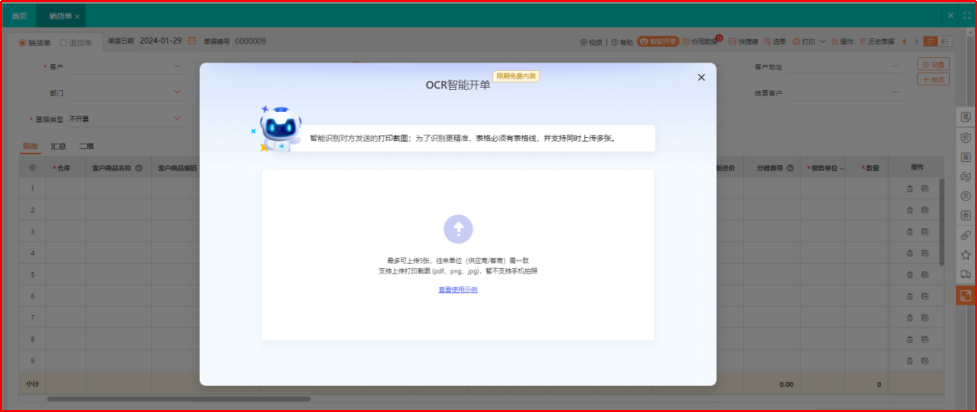Open 历史单据 in the toolbar
977x412 pixels.
[877, 42]
